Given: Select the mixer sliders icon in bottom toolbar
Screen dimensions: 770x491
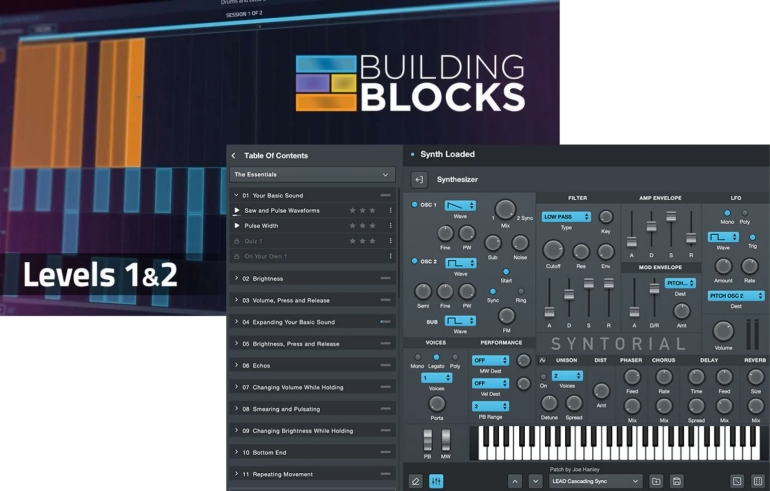Looking at the screenshot, I should tap(436, 481).
